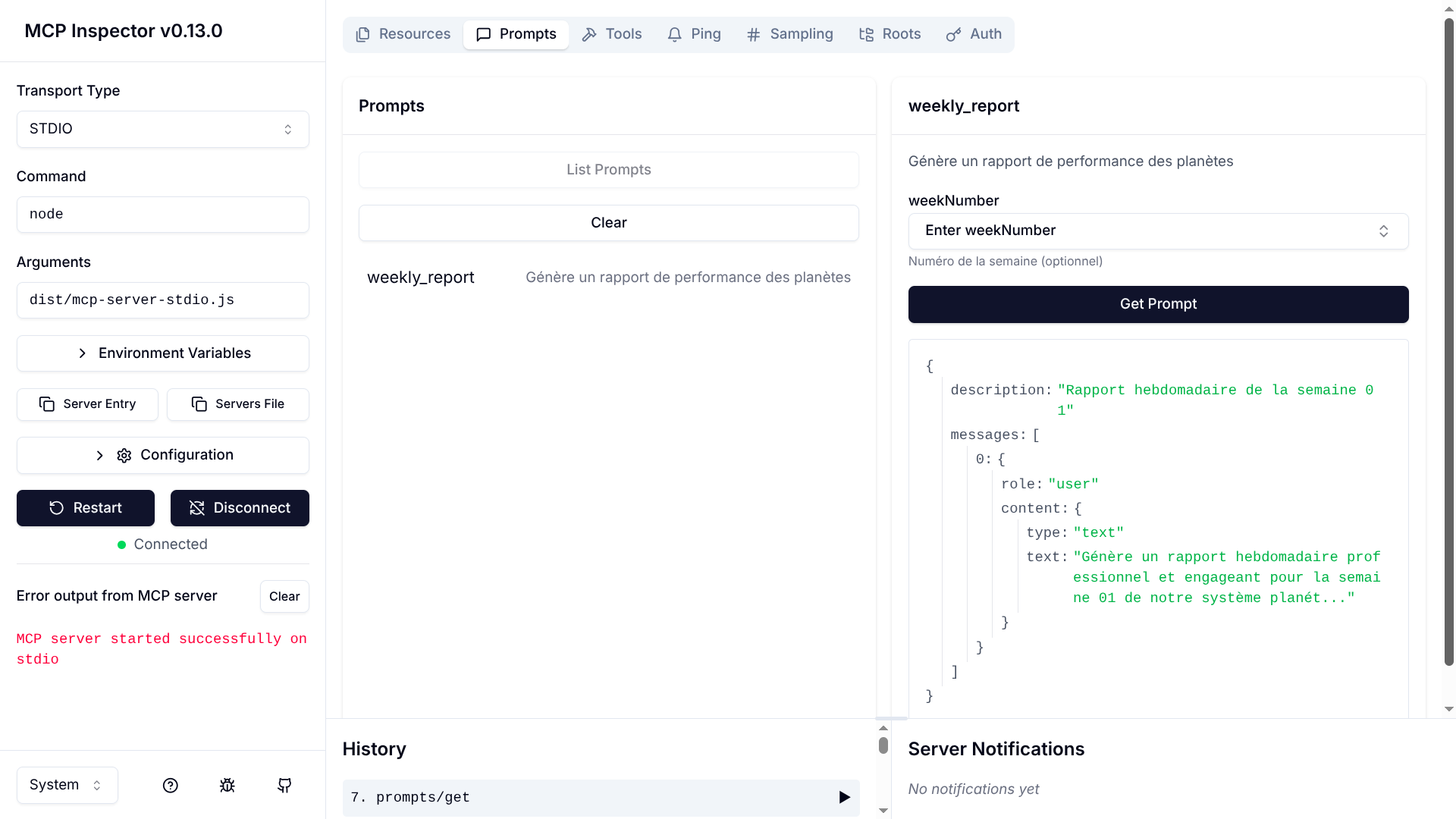The height and width of the screenshot is (819, 1456).
Task: Switch to the Auth tab
Action: click(x=974, y=34)
